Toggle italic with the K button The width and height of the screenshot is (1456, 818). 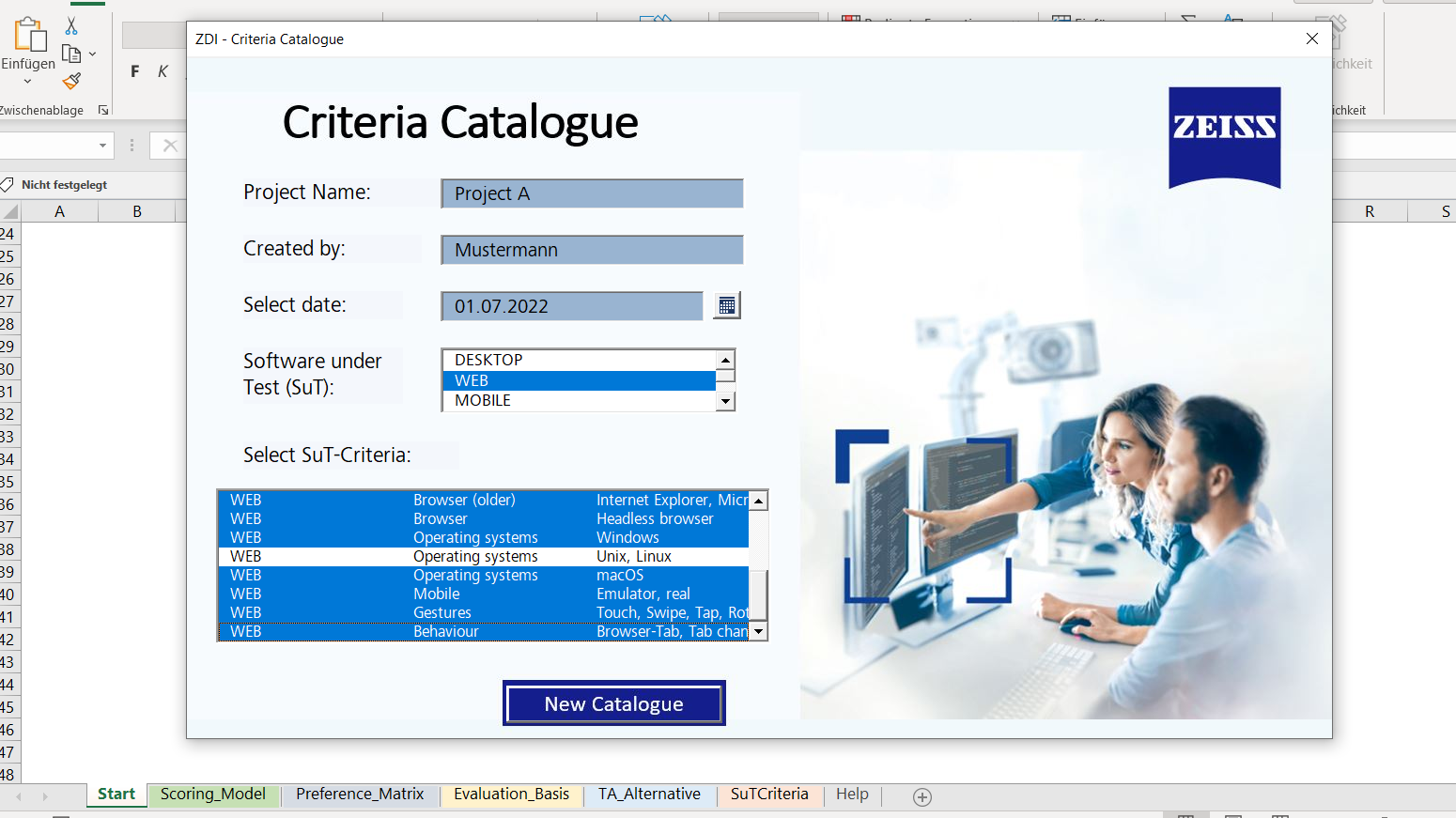[161, 69]
